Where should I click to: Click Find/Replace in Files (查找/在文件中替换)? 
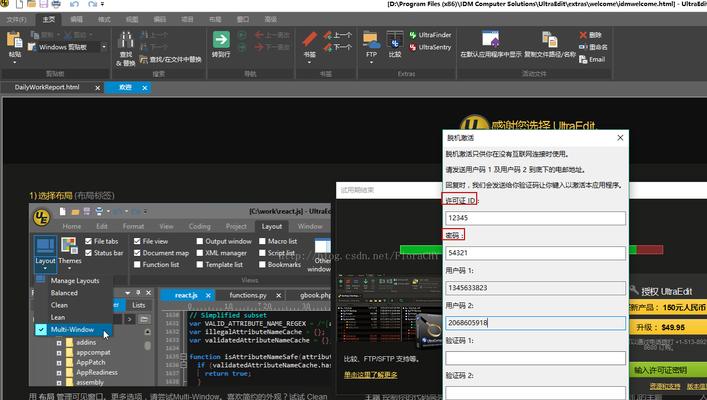click(x=170, y=59)
